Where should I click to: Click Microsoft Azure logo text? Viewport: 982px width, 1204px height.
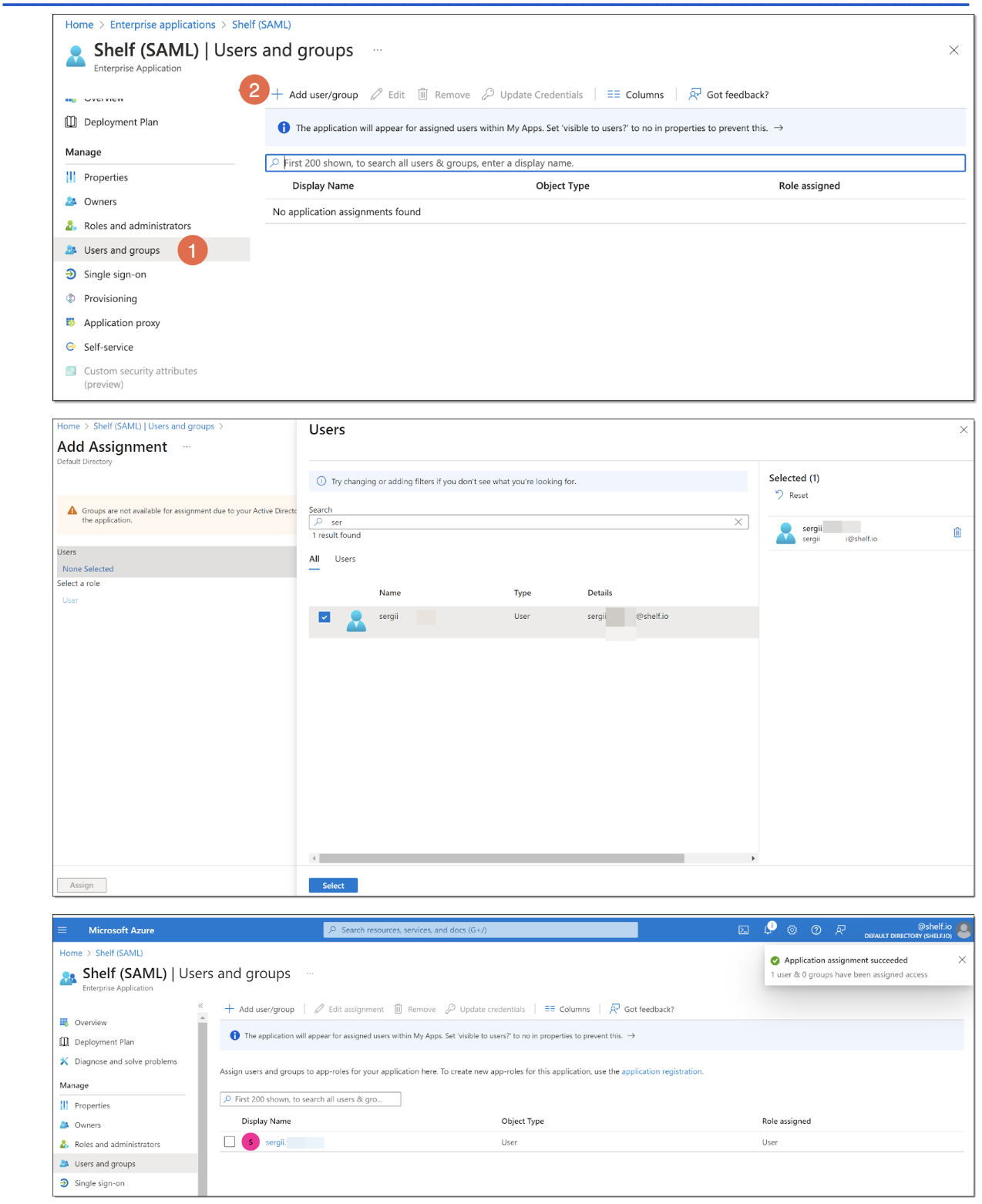point(121,930)
